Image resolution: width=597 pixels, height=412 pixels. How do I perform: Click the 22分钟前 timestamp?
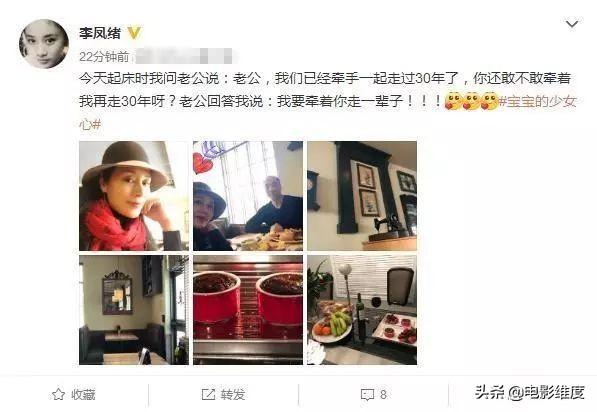tap(104, 57)
